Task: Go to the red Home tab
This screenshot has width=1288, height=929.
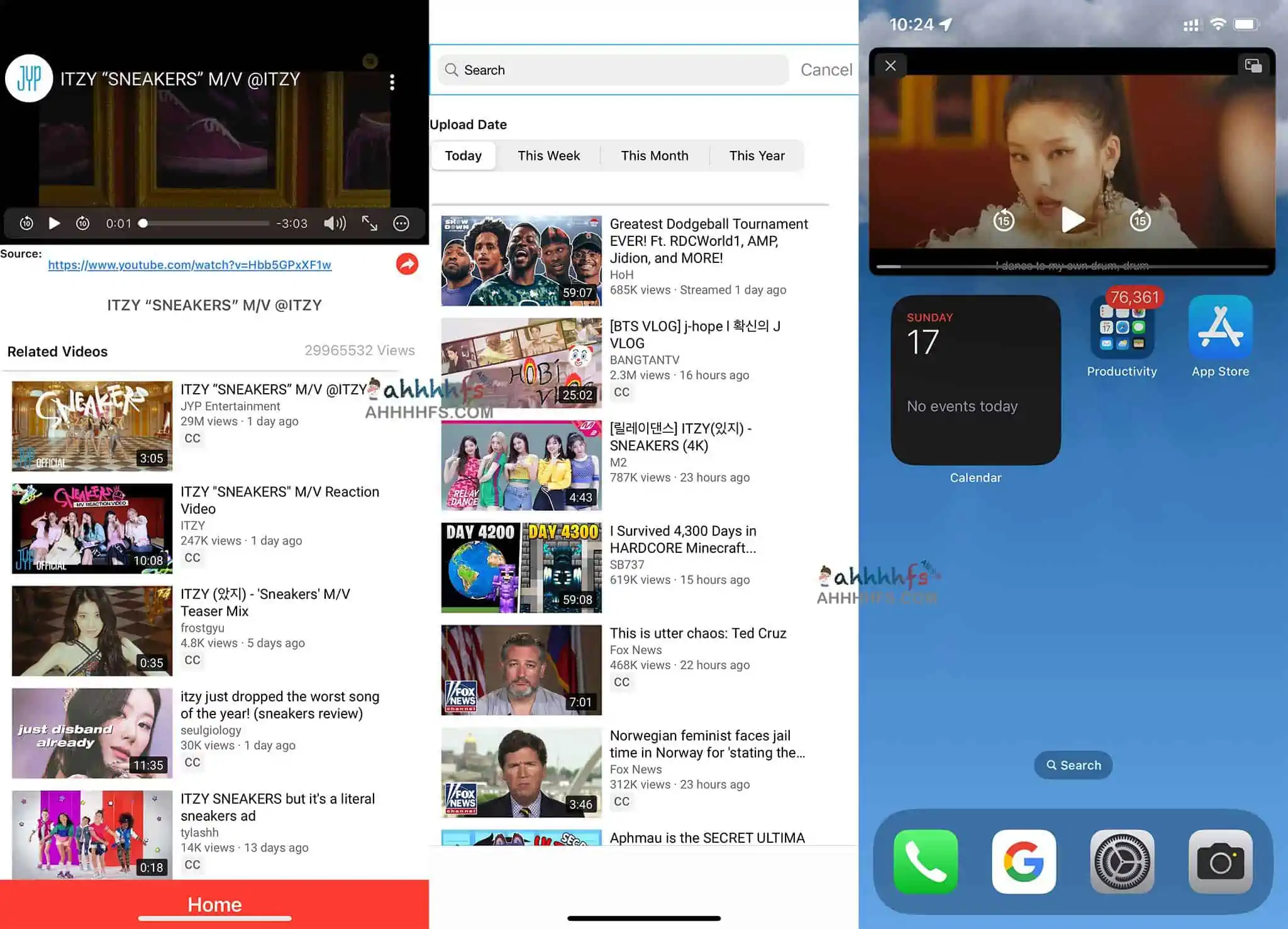Action: coord(214,904)
